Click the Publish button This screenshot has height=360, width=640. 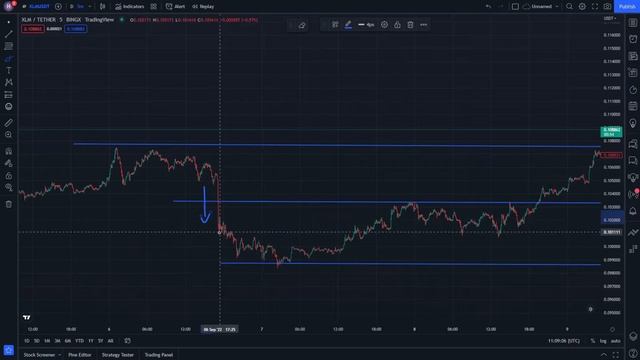[x=627, y=7]
